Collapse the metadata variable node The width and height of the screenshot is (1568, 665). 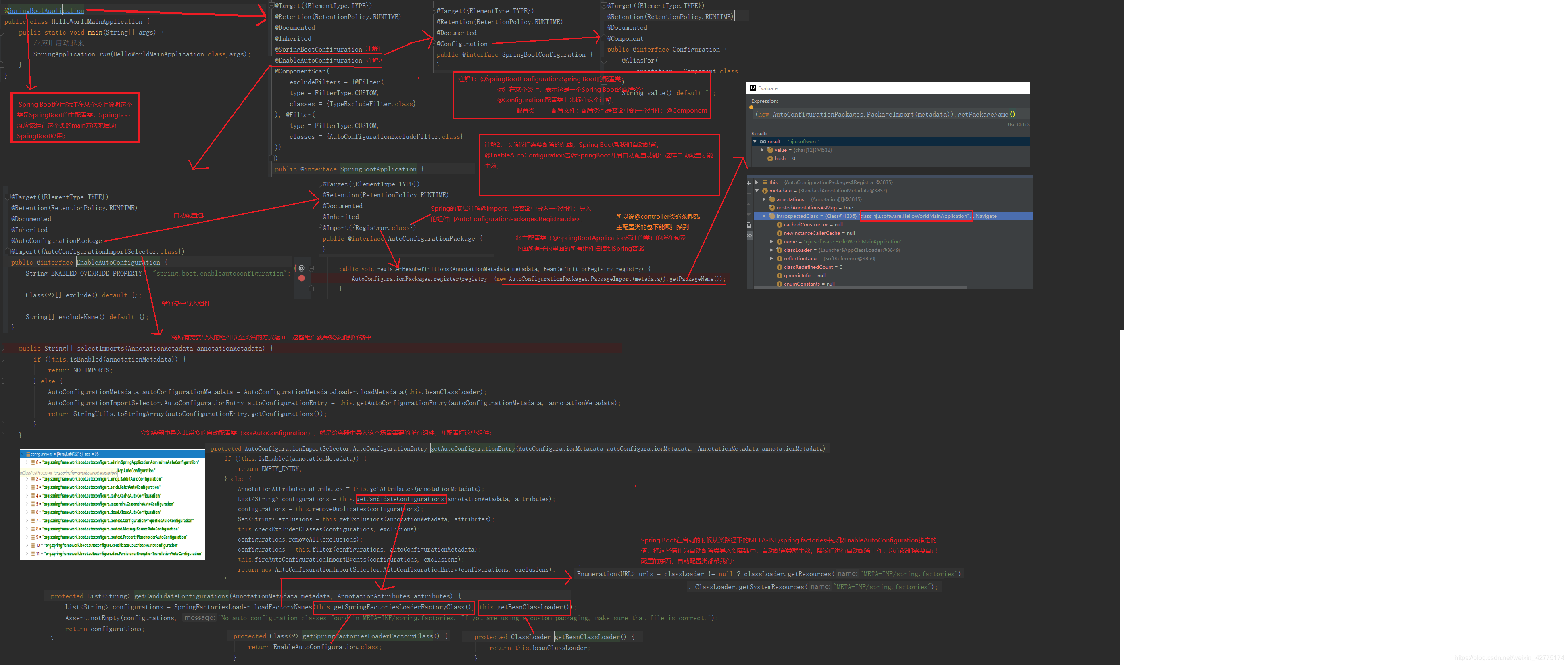point(757,190)
